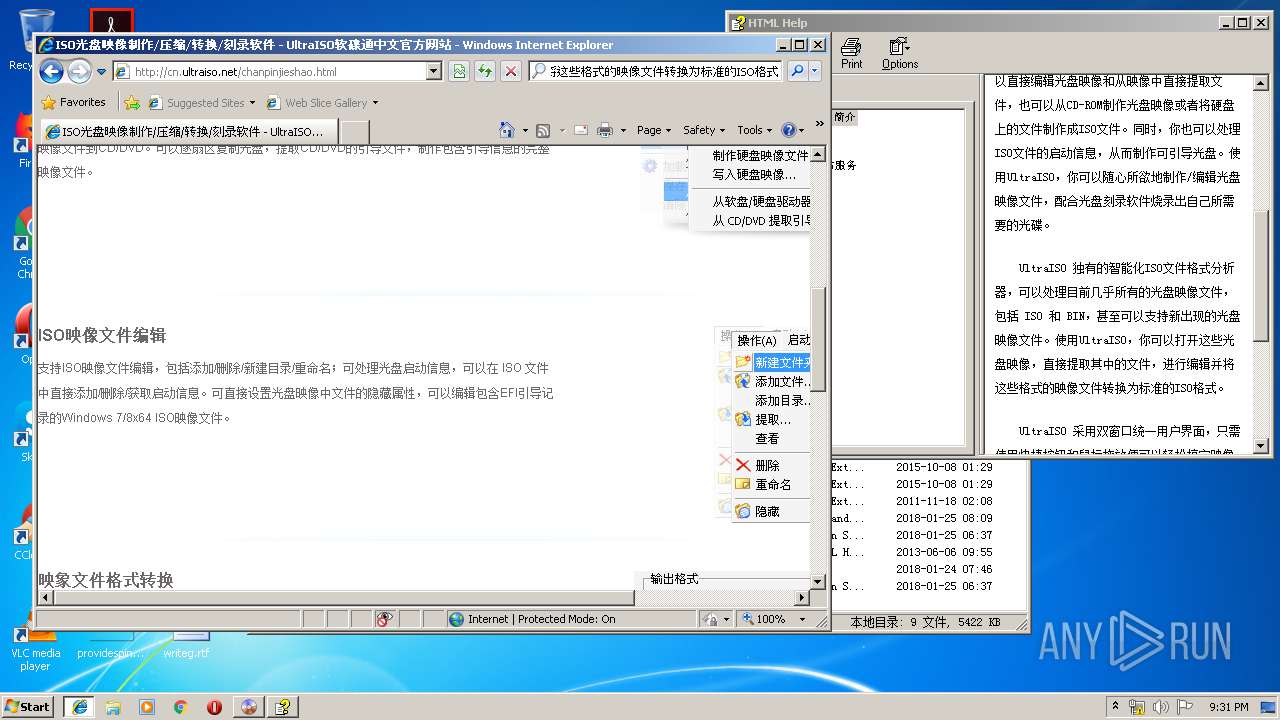Open search provider dropdown arrow
The height and width of the screenshot is (720, 1280).
tap(815, 71)
